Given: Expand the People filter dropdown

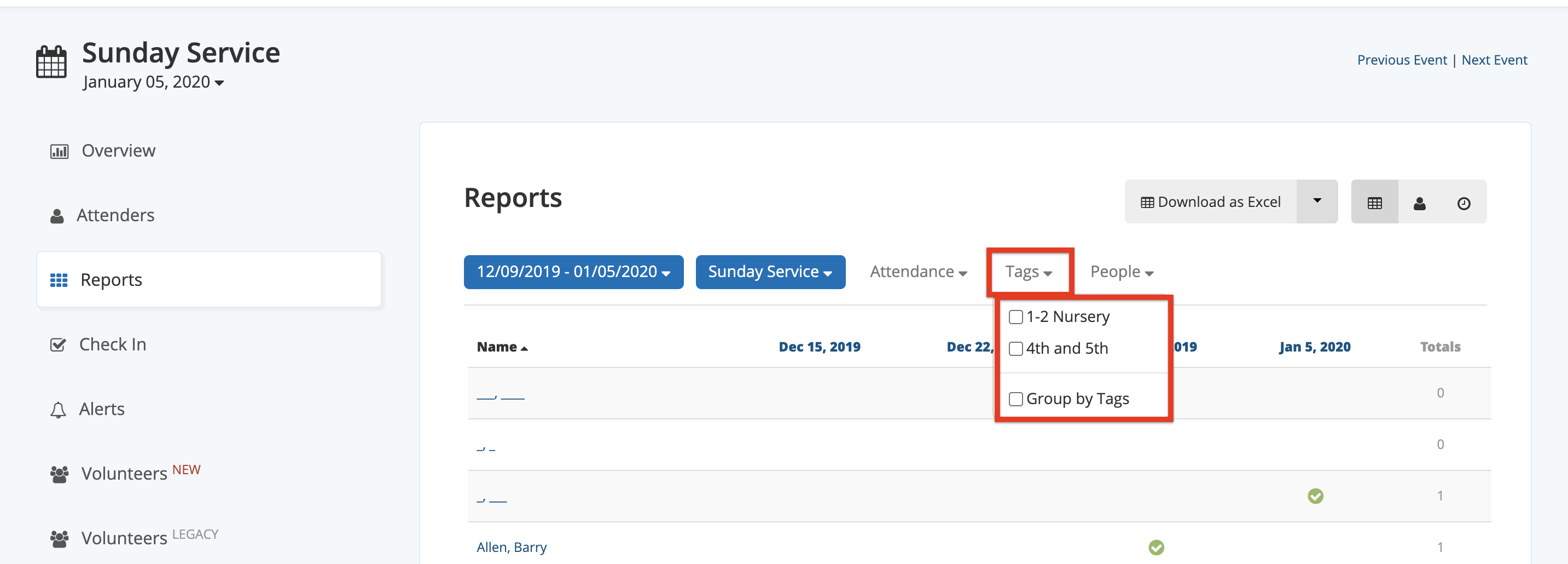Looking at the screenshot, I should 1122,272.
